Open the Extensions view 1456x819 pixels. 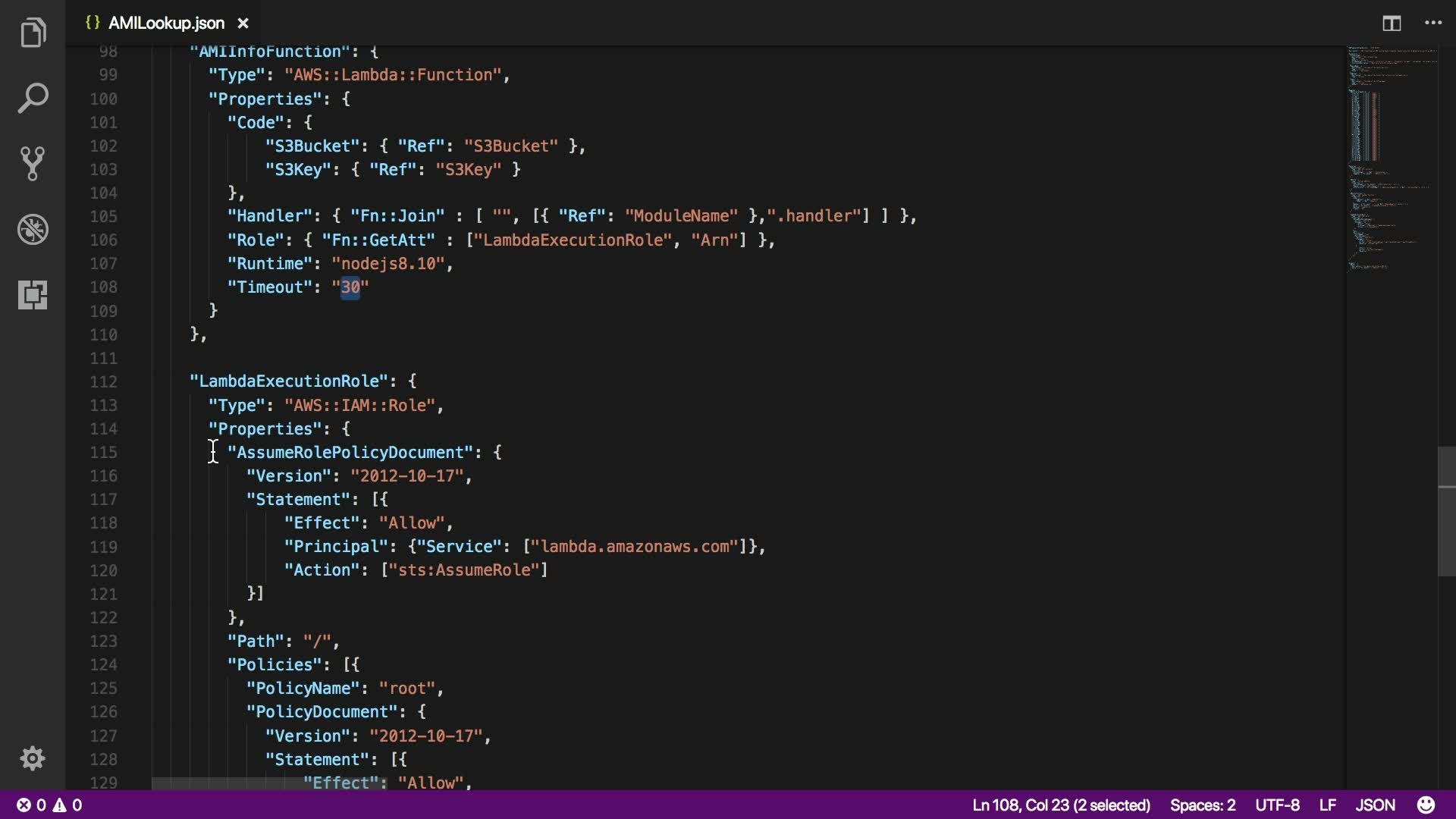coord(33,294)
